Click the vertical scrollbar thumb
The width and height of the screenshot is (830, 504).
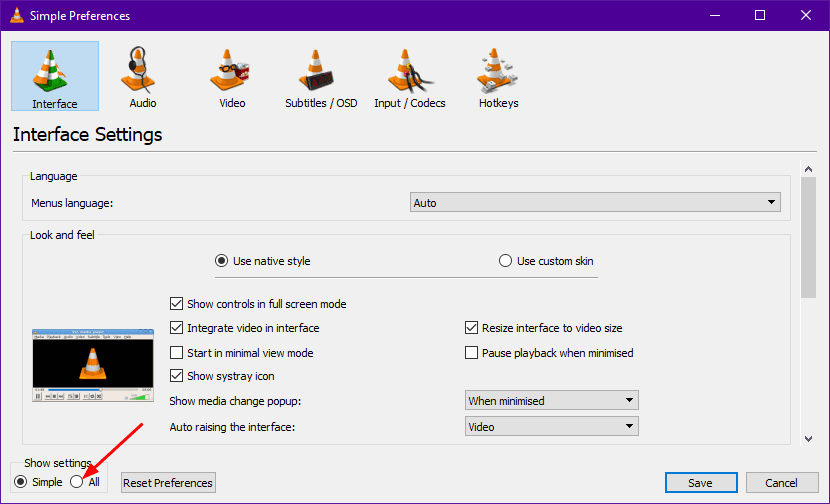808,238
